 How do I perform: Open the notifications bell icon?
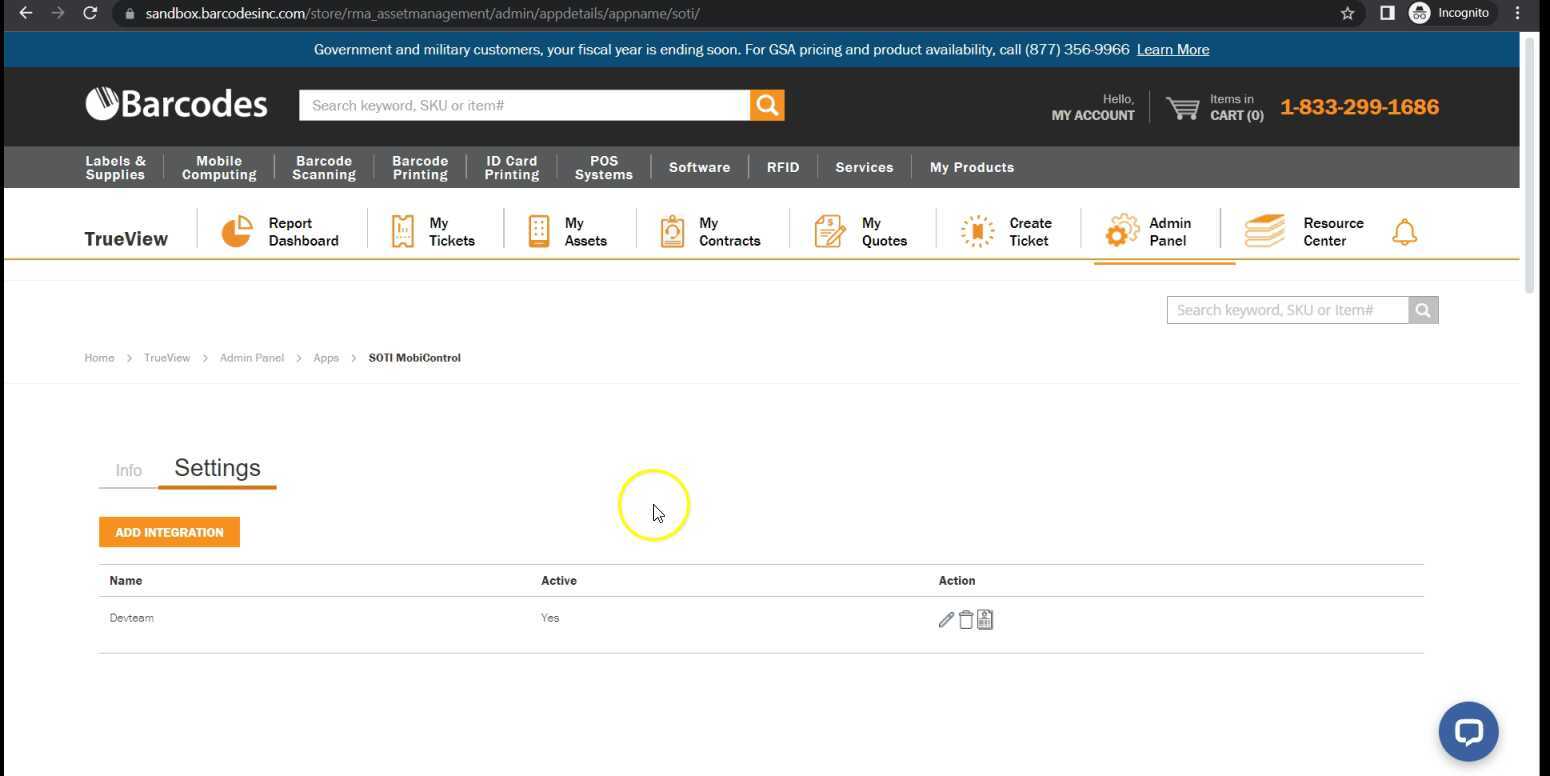pyautogui.click(x=1404, y=233)
